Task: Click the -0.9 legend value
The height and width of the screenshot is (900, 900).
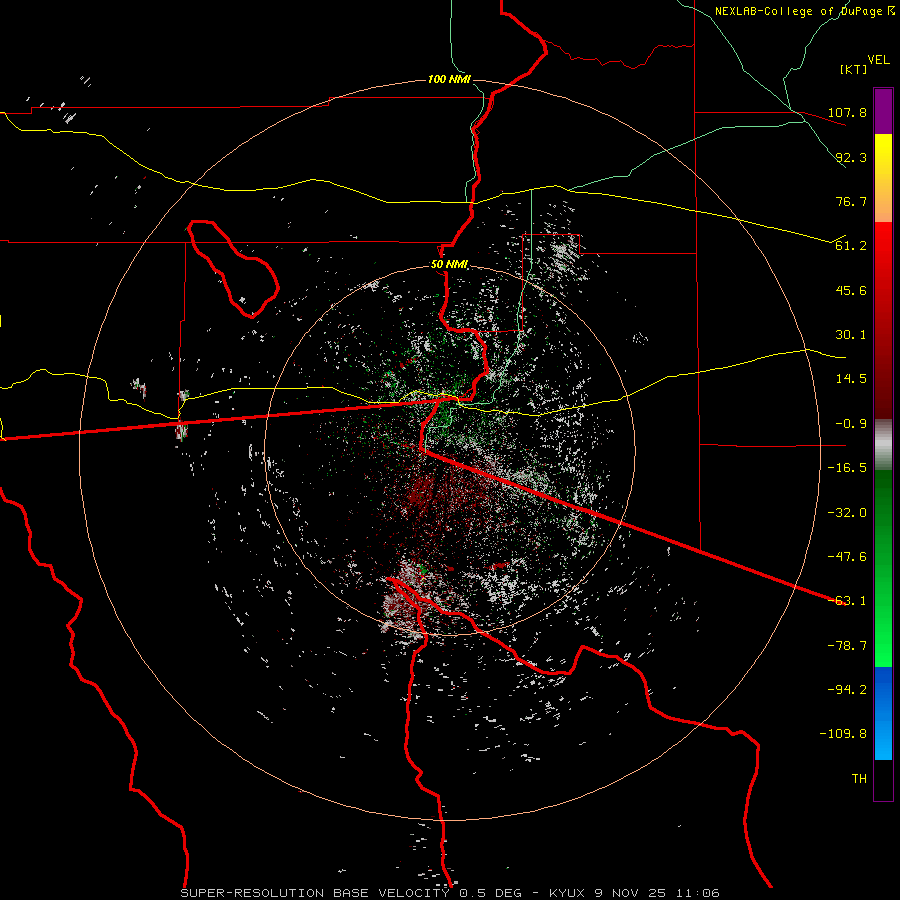Action: (851, 424)
